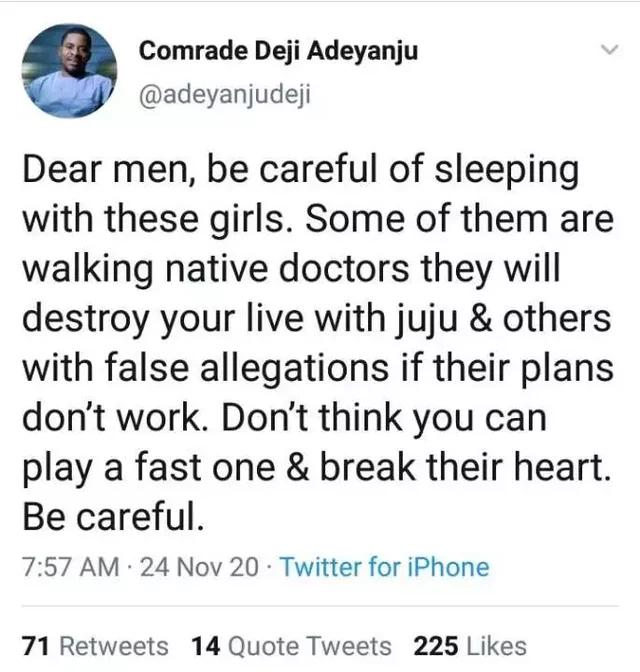Viewport: 640px width, 672px height.
Task: Expand the tweet options chevron
Action: [x=609, y=49]
